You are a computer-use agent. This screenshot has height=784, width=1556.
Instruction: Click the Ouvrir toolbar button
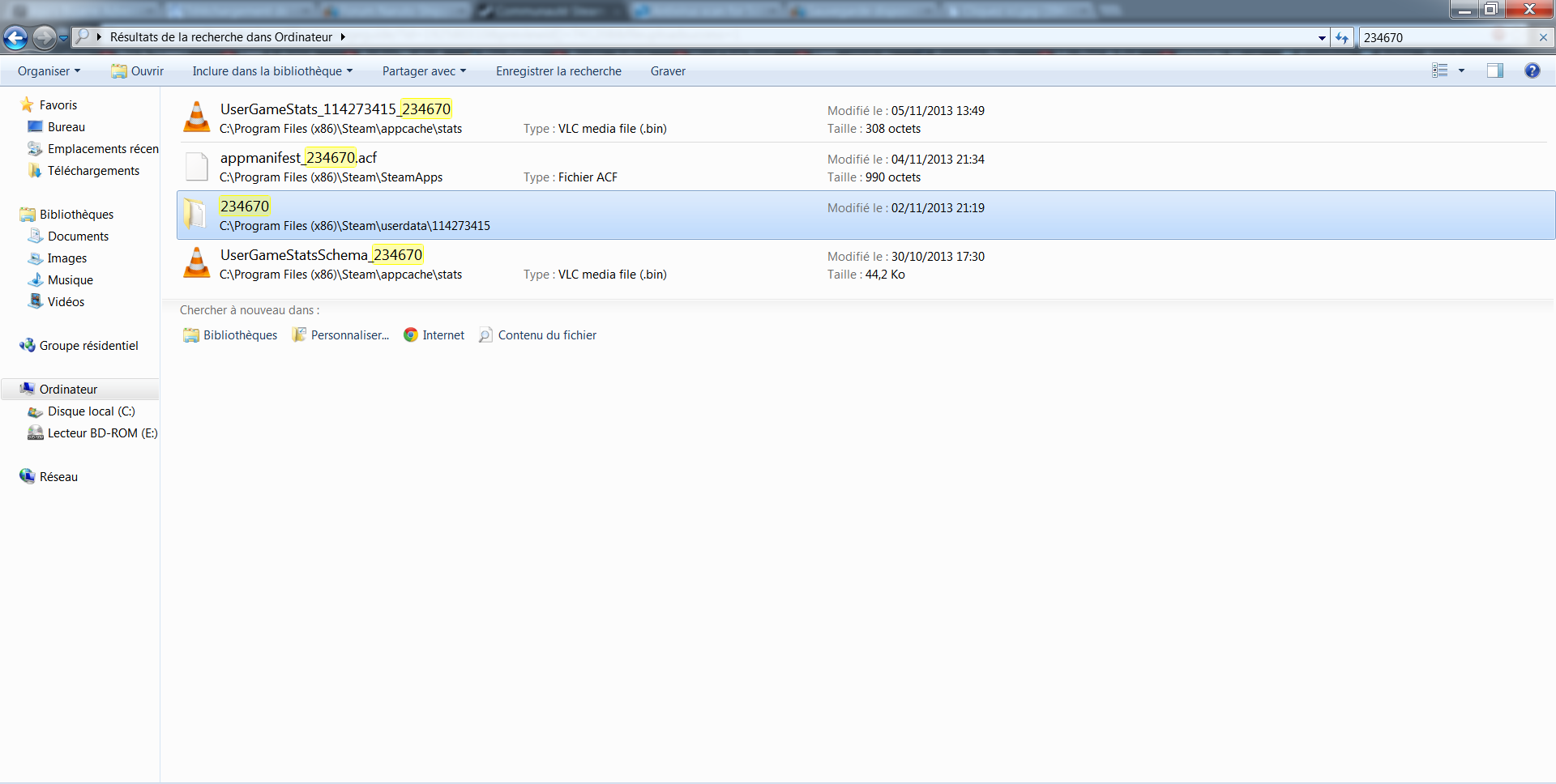point(138,71)
